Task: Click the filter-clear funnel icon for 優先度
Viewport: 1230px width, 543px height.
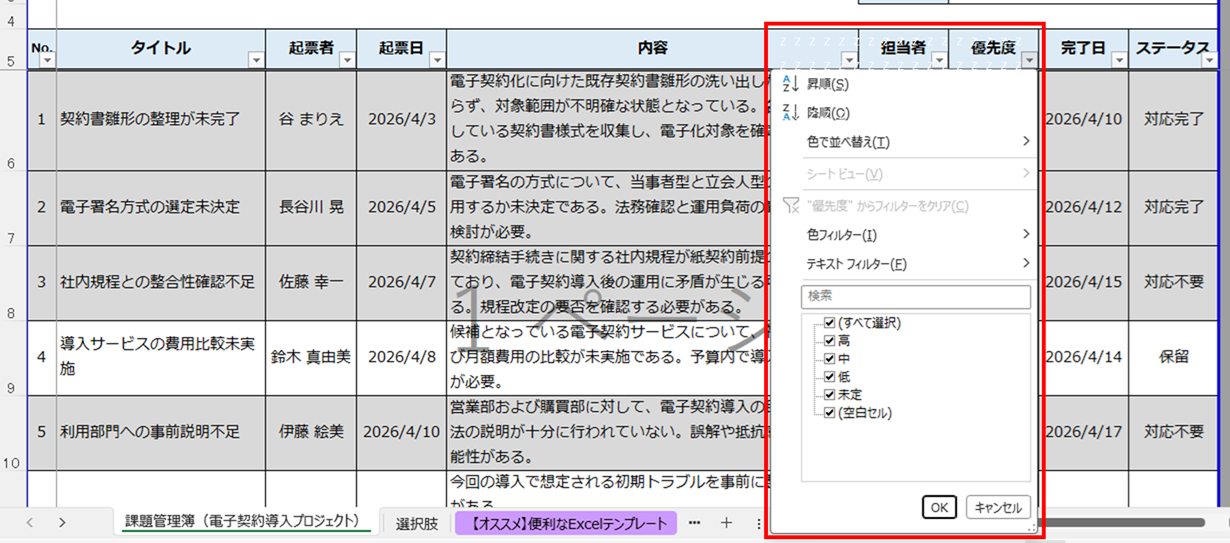Action: pyautogui.click(x=790, y=206)
